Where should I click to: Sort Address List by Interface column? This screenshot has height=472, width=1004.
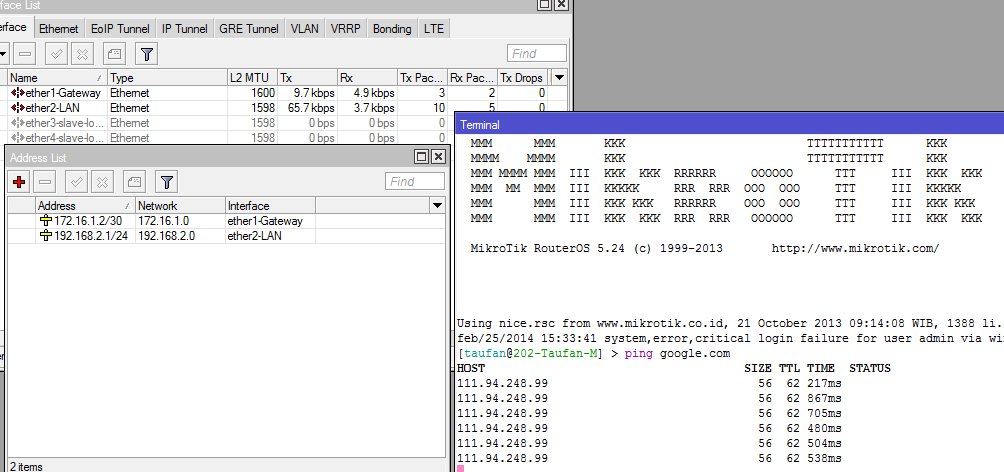[x=270, y=206]
